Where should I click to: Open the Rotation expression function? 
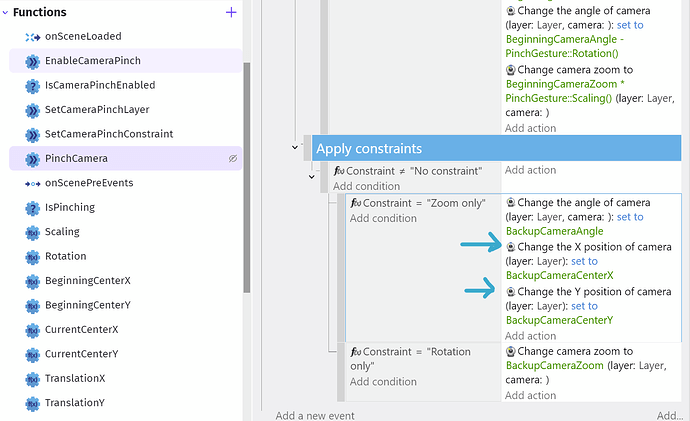point(65,256)
